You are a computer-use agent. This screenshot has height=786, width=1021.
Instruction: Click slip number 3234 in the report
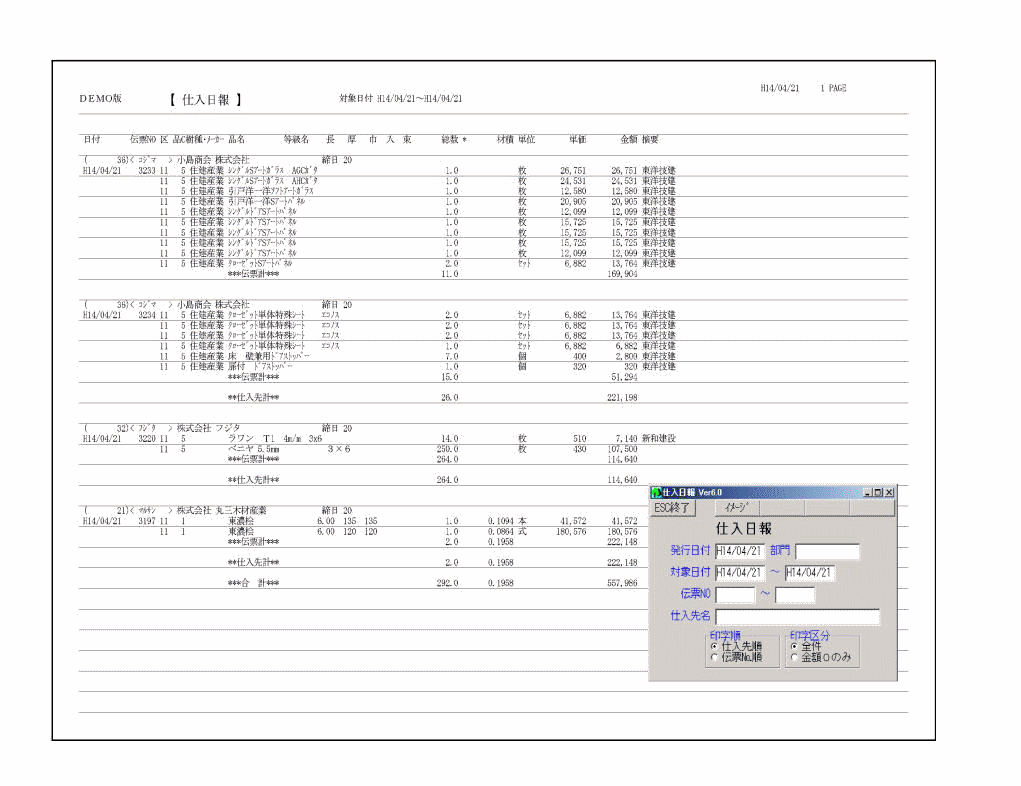pos(147,315)
